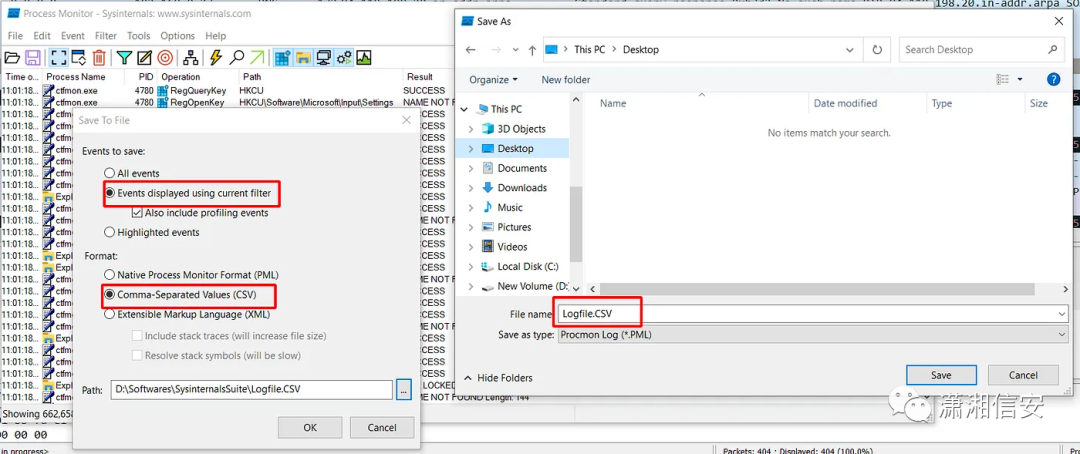Image resolution: width=1080 pixels, height=454 pixels.
Task: Toggle the Autoscroll icon in Process Monitor toolbar
Action: [x=78, y=58]
